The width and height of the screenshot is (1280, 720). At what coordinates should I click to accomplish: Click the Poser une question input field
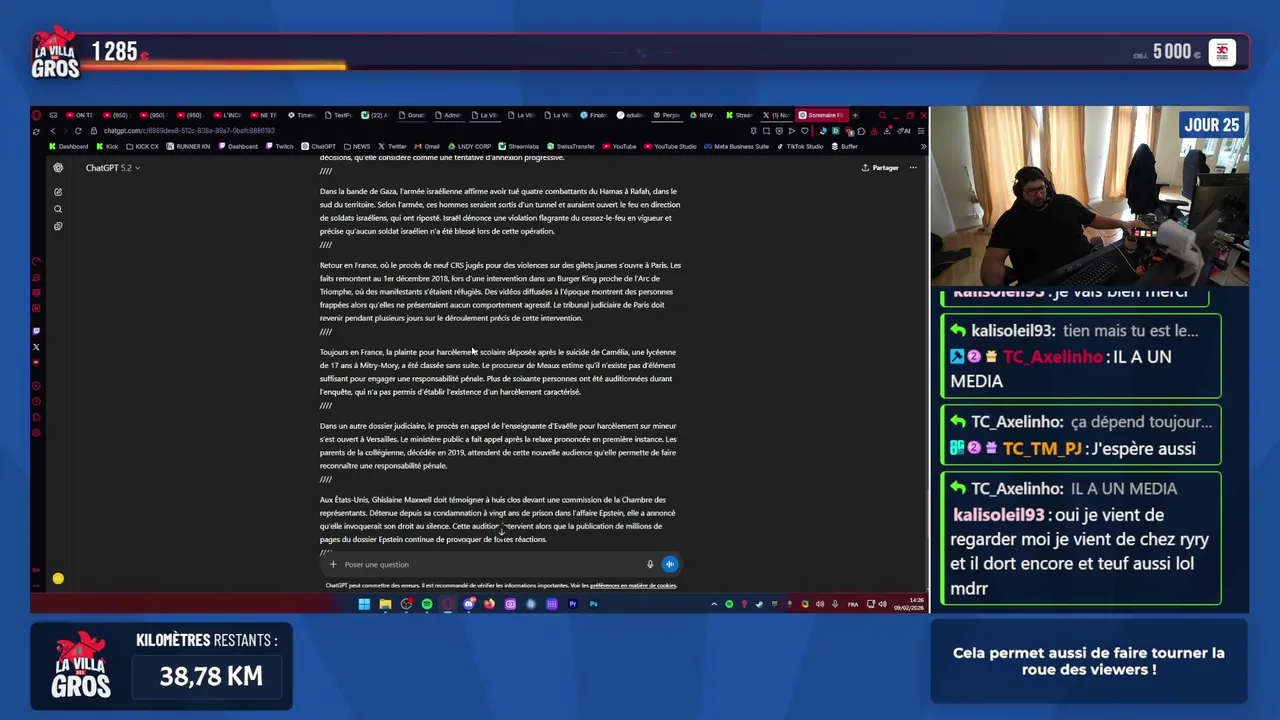[x=490, y=564]
